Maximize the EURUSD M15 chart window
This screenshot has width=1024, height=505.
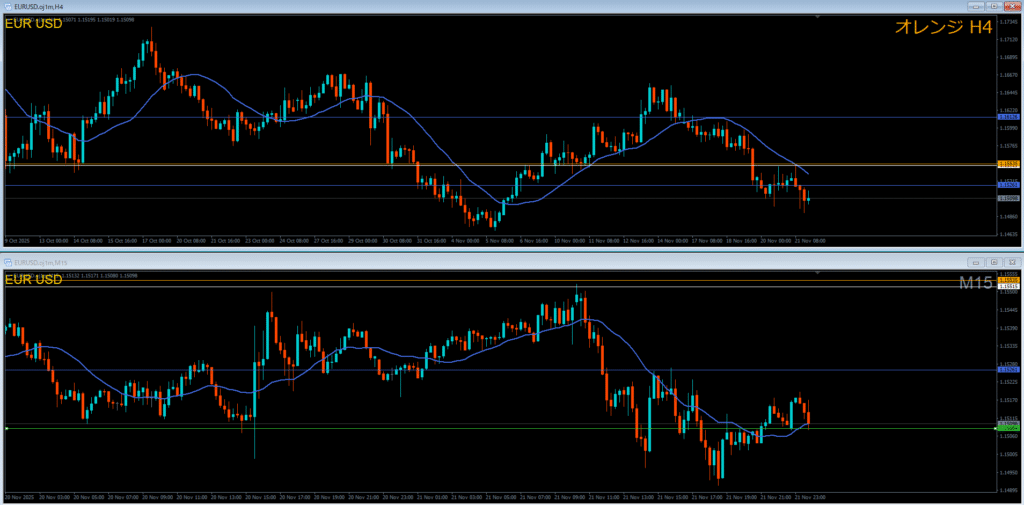[994, 262]
